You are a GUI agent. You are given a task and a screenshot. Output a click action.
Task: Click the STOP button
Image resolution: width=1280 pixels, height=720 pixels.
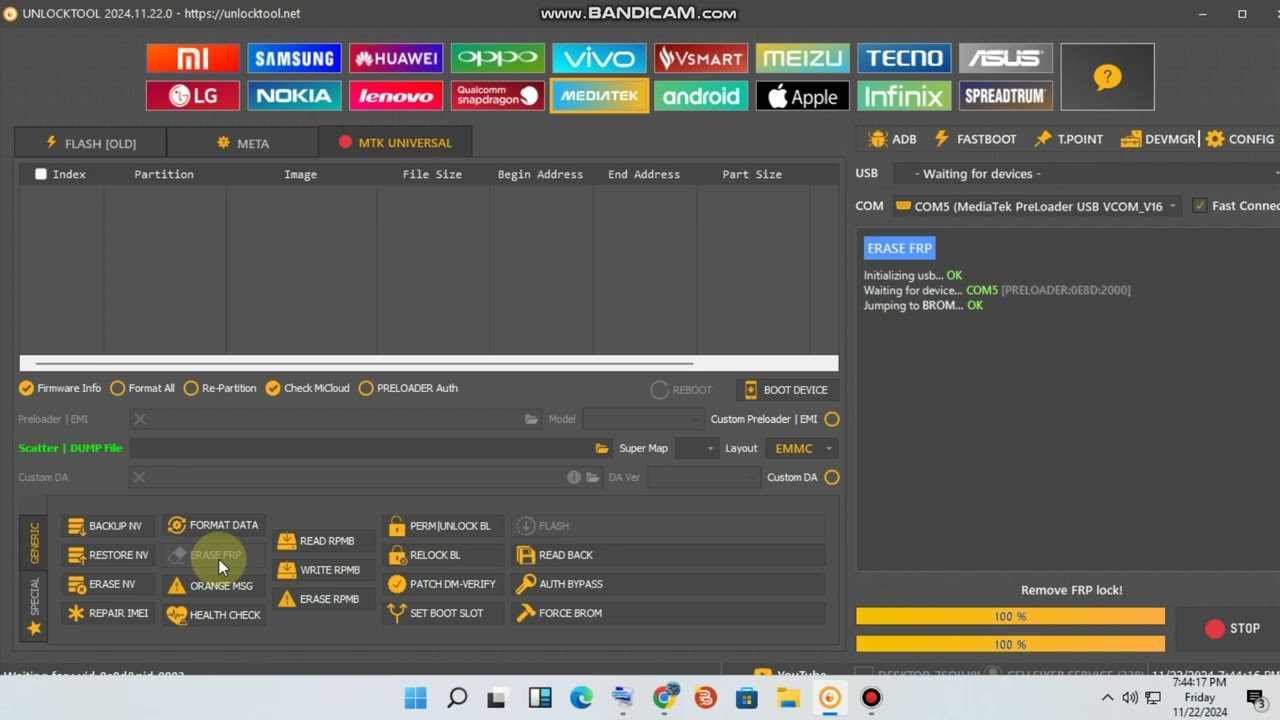[1233, 629]
